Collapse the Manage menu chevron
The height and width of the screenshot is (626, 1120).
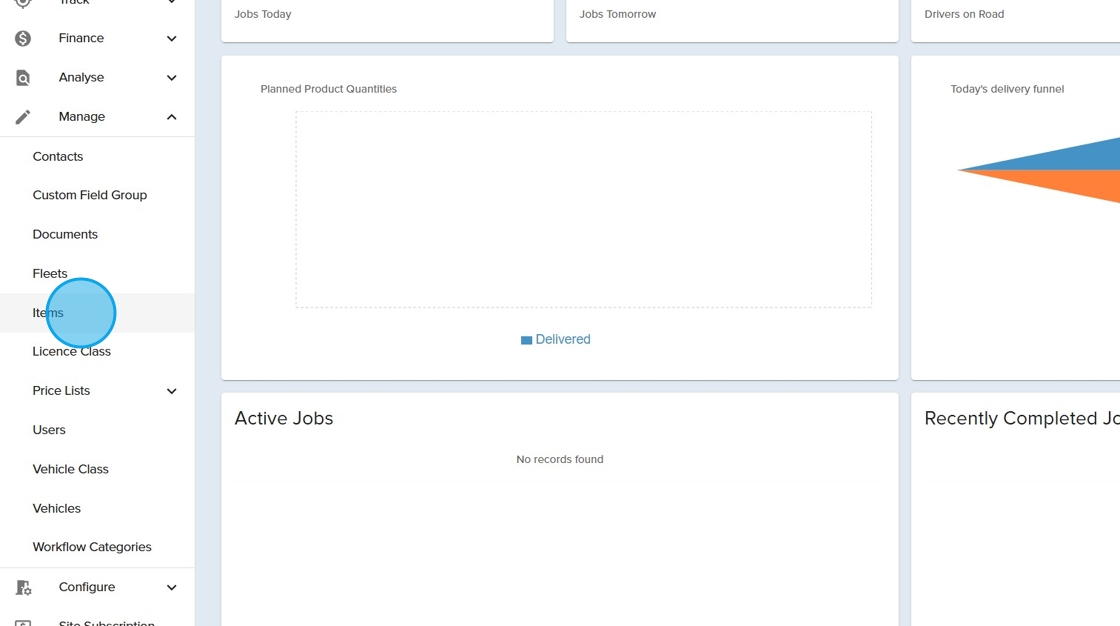171,117
